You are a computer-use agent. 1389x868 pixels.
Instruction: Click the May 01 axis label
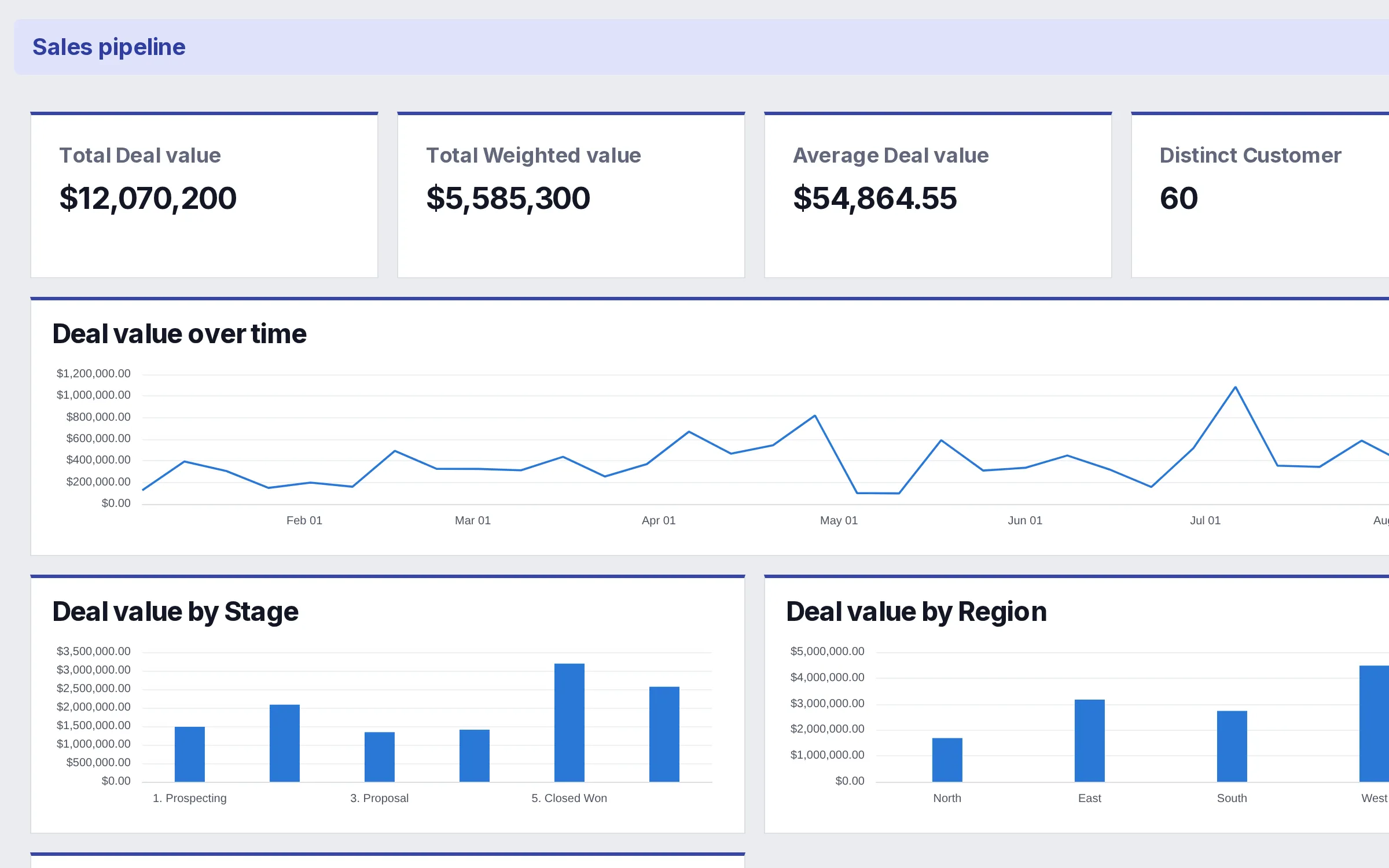click(839, 520)
